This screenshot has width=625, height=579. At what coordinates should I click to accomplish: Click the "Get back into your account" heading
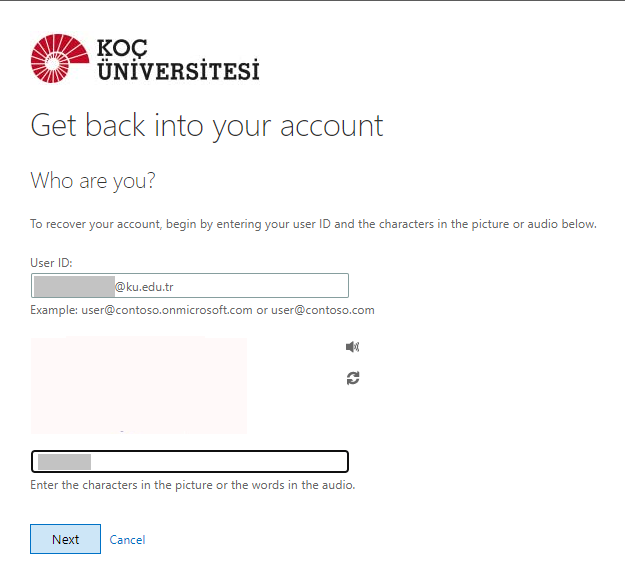[x=207, y=126]
